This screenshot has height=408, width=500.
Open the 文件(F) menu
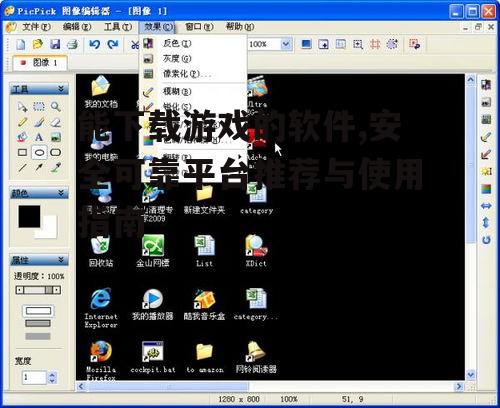(36, 27)
